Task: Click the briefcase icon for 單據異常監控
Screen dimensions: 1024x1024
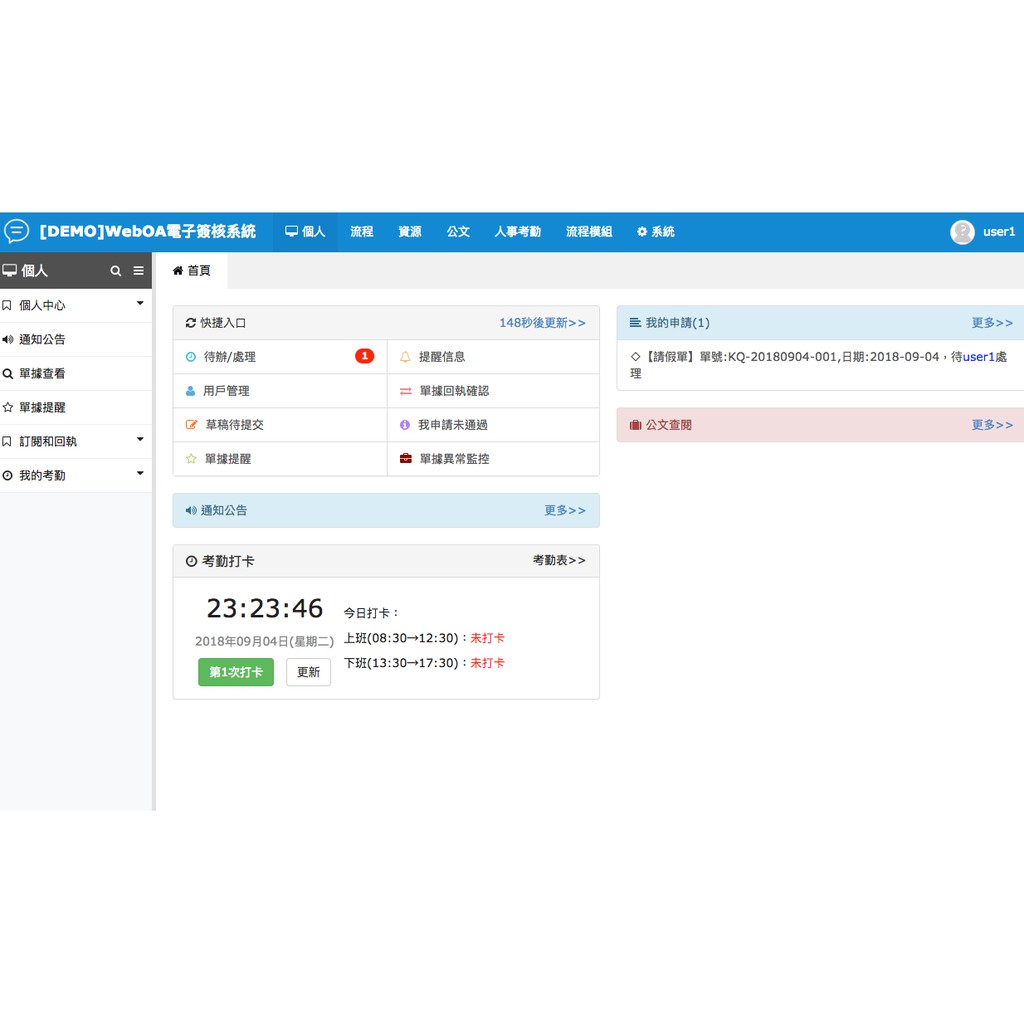Action: [406, 458]
